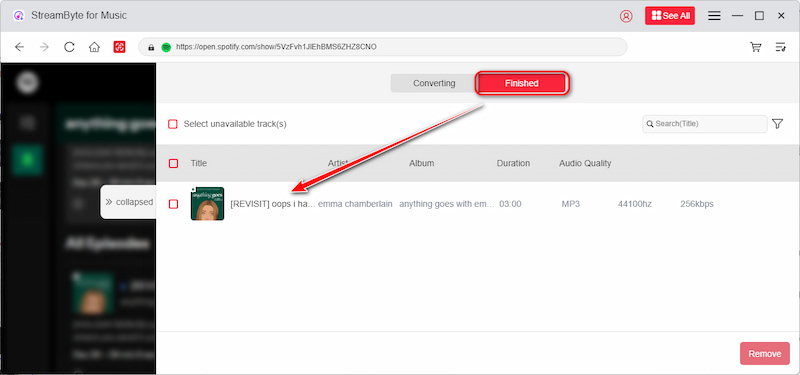Image resolution: width=800 pixels, height=375 pixels.
Task: Tick the checkbox for the REVISIT track
Action: coord(173,204)
